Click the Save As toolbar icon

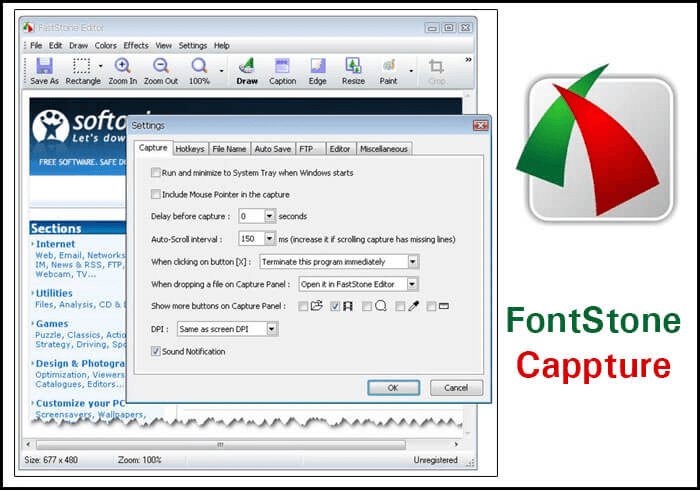[44, 66]
